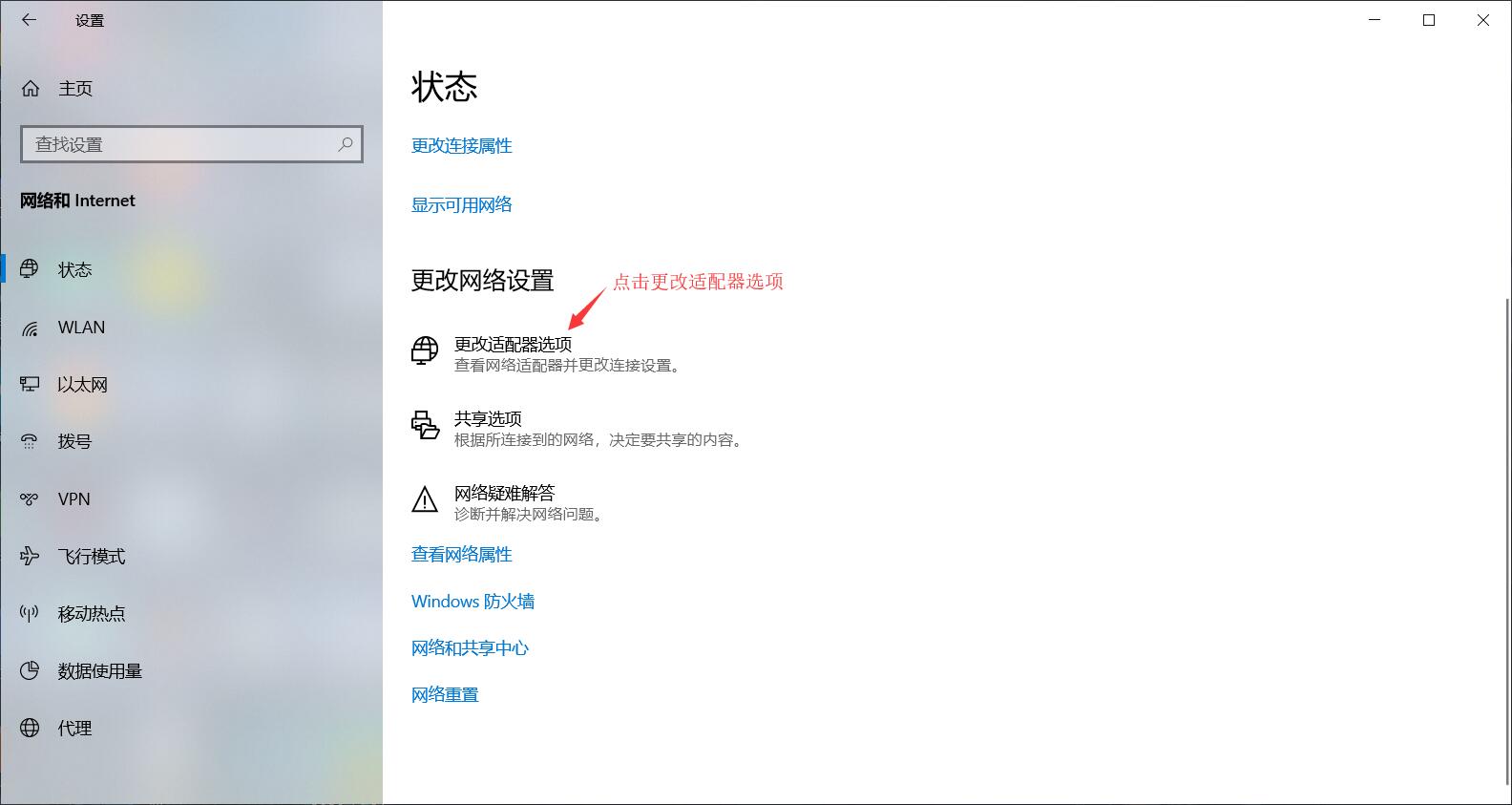
Task: Click the sharing options printer icon
Action: pyautogui.click(x=425, y=425)
